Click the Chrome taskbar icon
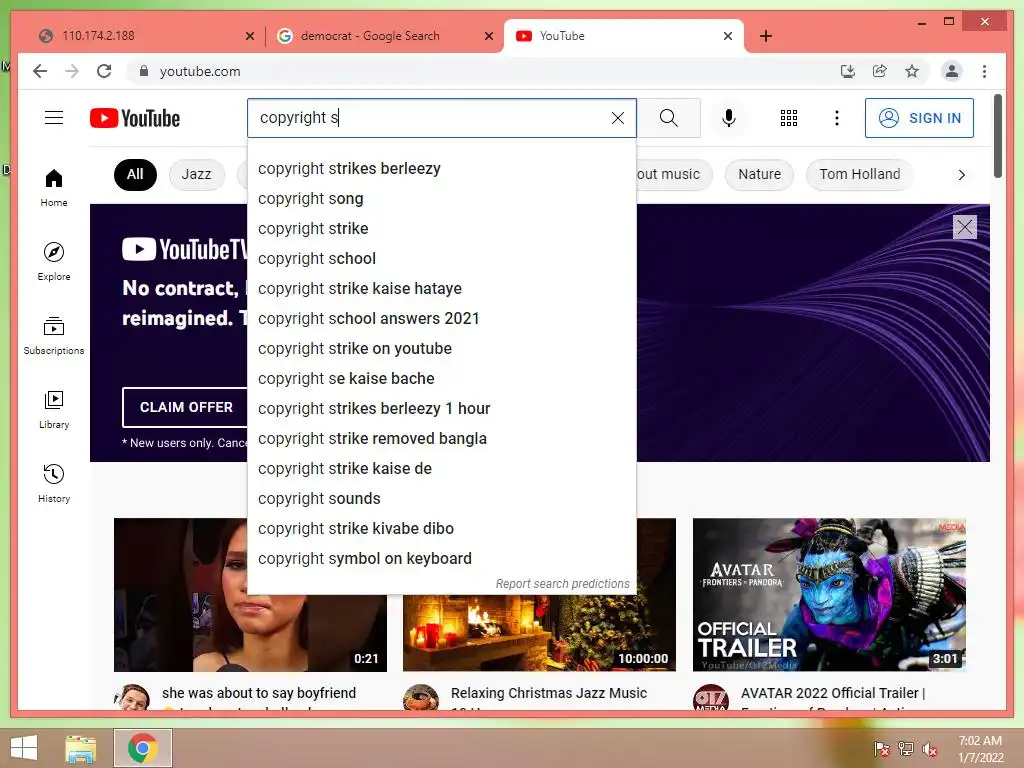1024x768 pixels. pos(143,748)
